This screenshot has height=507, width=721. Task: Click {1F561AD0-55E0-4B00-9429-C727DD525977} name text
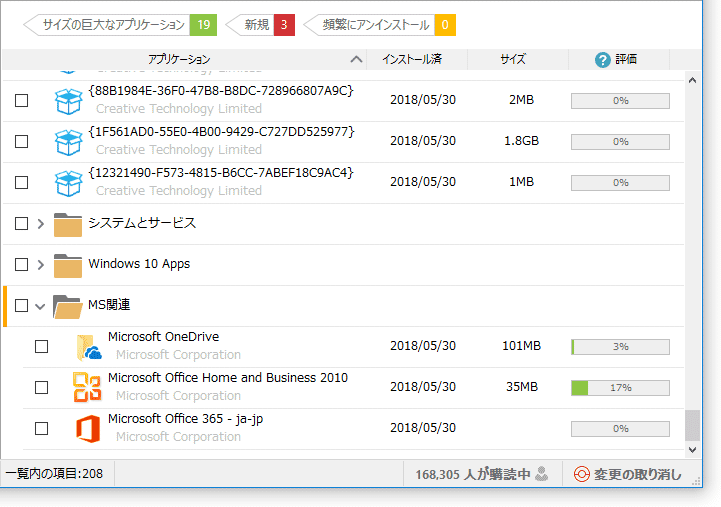(x=221, y=132)
